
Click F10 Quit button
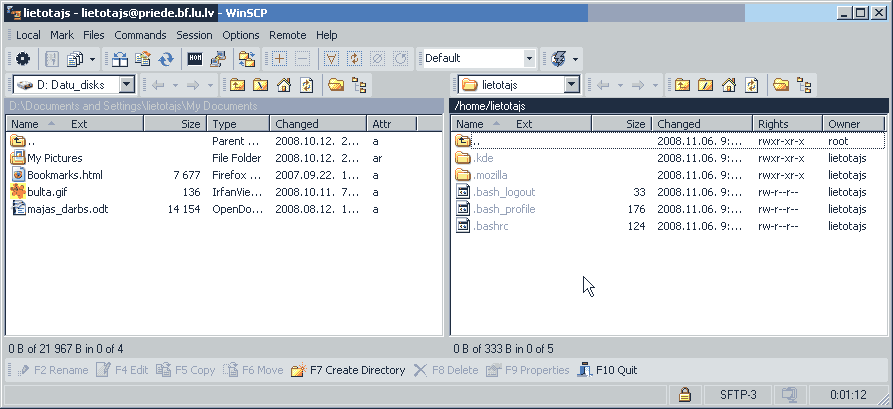607,370
